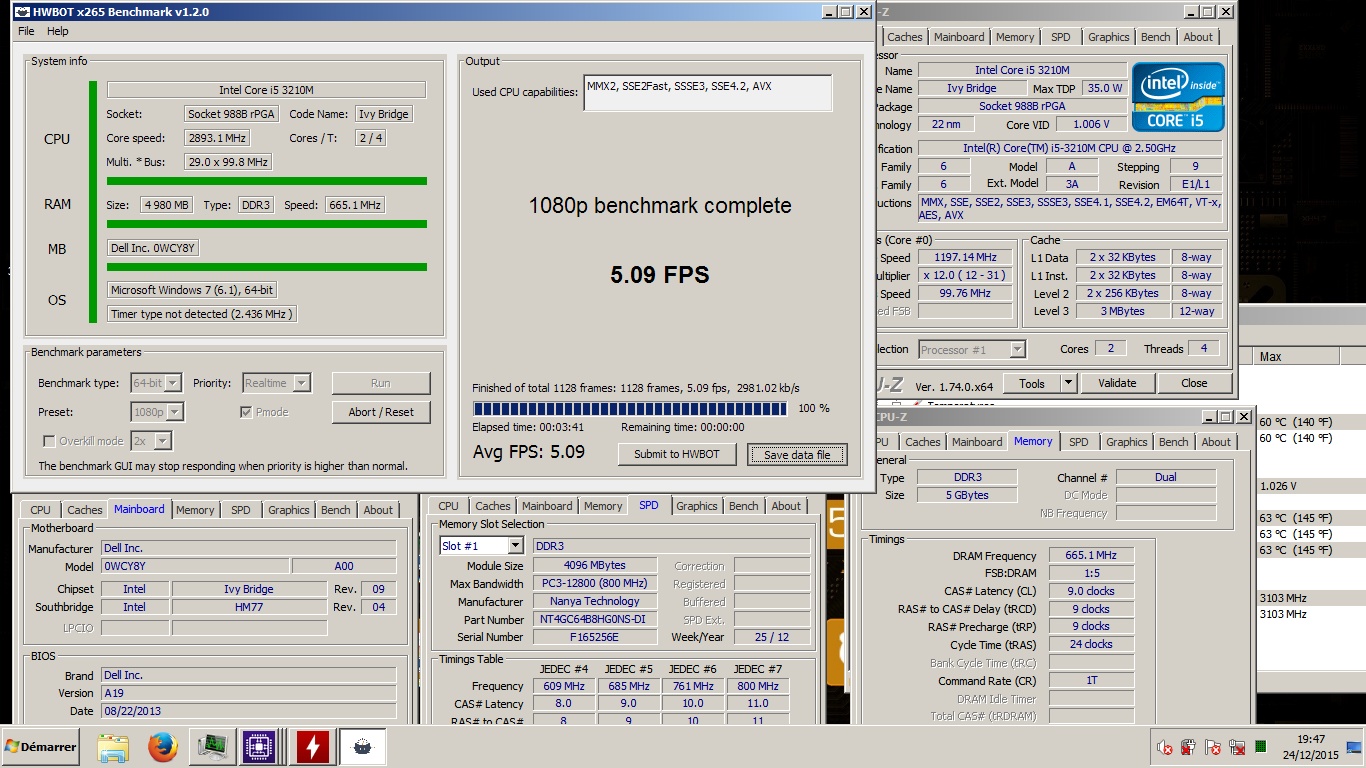Click the green square tray icon
1366x768 pixels.
click(1261, 747)
